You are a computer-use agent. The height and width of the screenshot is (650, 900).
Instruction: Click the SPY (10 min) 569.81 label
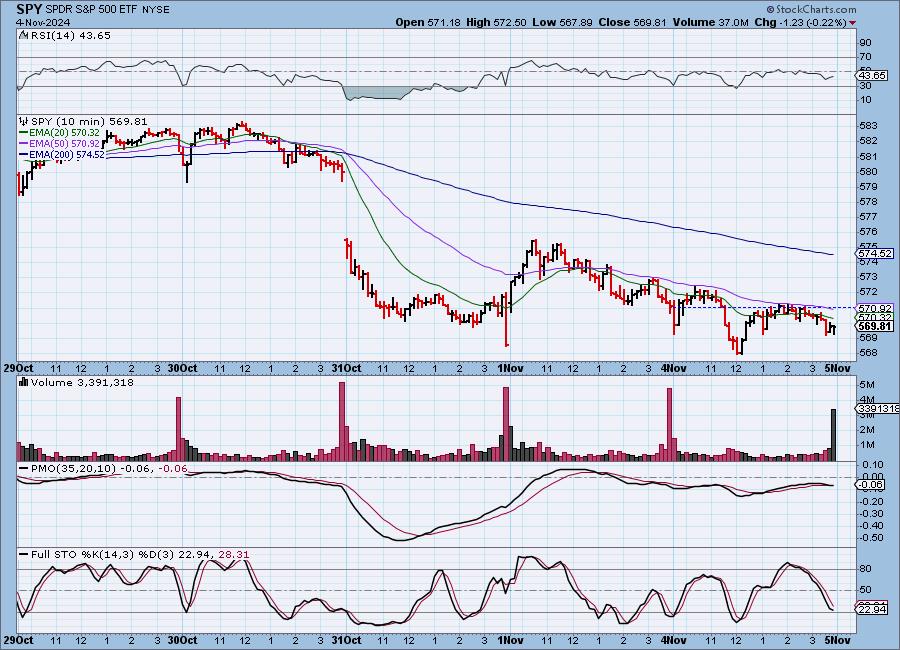(x=89, y=122)
